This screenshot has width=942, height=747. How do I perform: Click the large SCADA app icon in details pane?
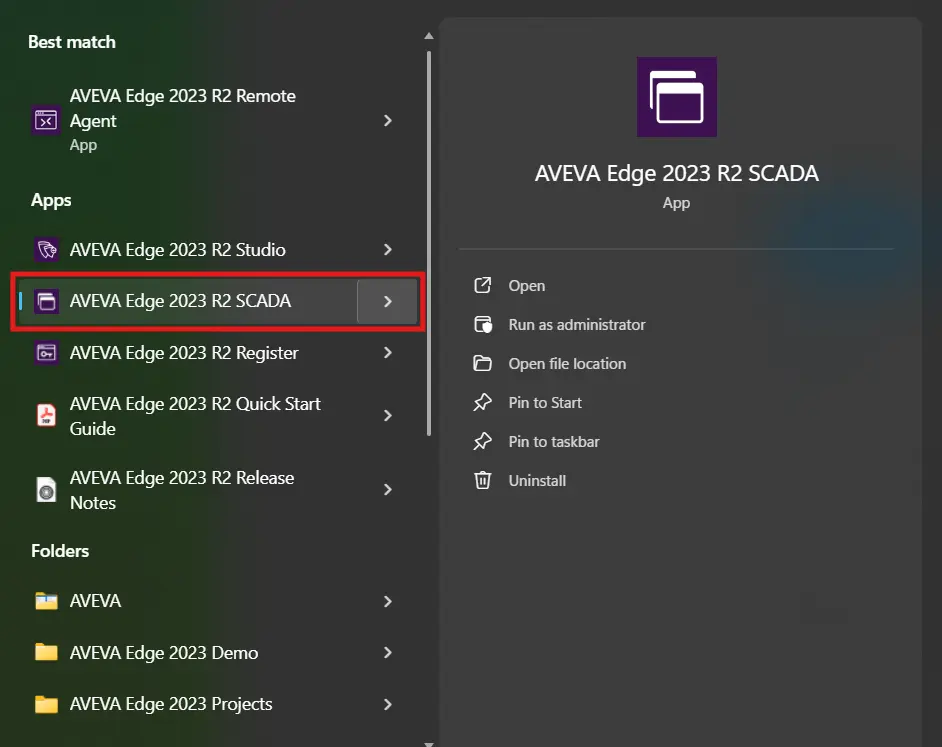click(676, 97)
